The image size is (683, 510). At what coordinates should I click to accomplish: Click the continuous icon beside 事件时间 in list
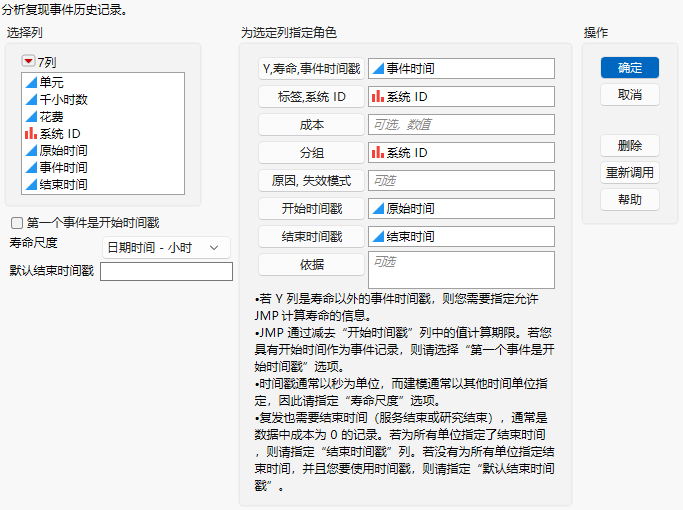[x=31, y=167]
